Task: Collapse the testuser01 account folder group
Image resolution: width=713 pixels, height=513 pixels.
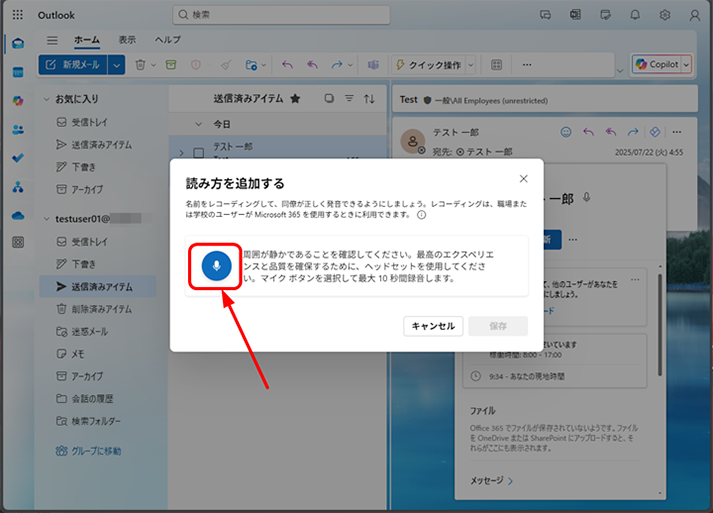Action: (x=46, y=219)
